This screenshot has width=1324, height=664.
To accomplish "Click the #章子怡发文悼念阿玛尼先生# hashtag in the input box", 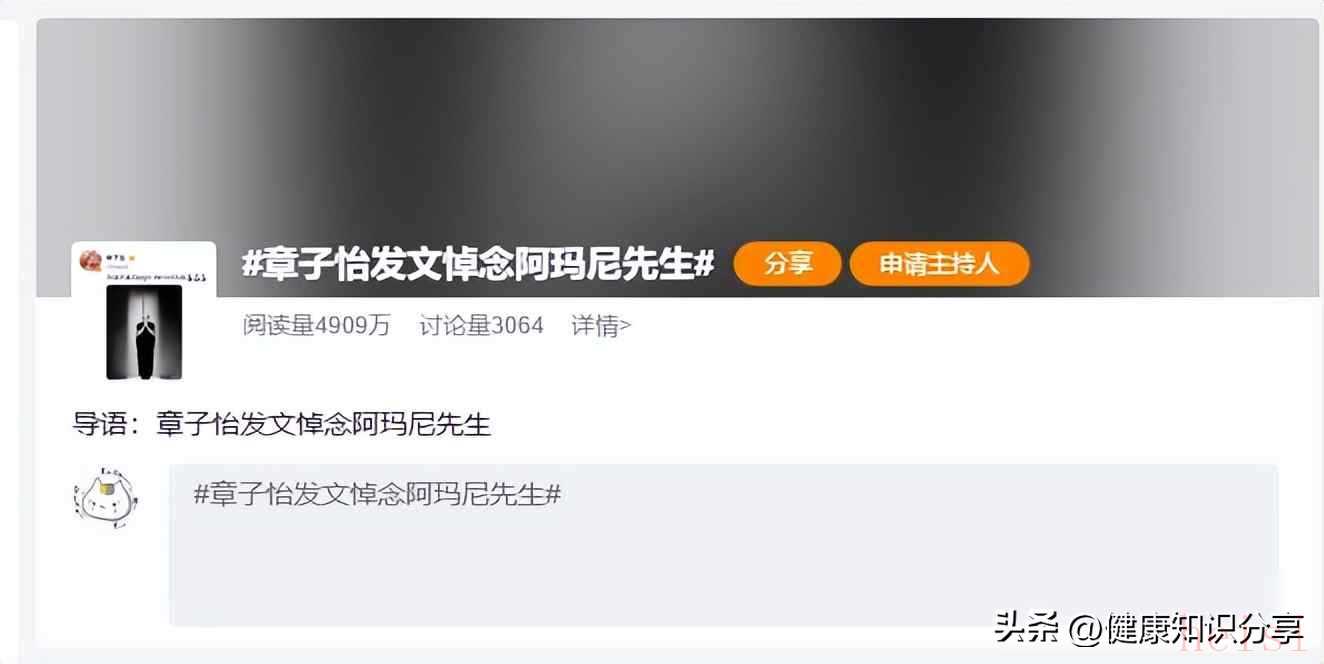I will [377, 494].
